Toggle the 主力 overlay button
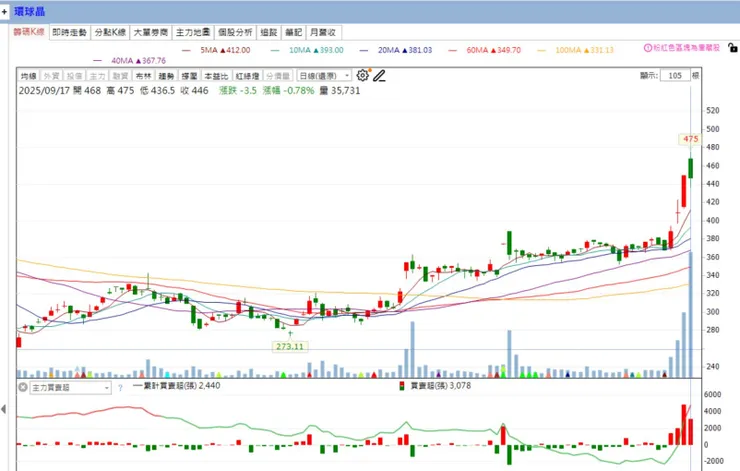 point(97,76)
